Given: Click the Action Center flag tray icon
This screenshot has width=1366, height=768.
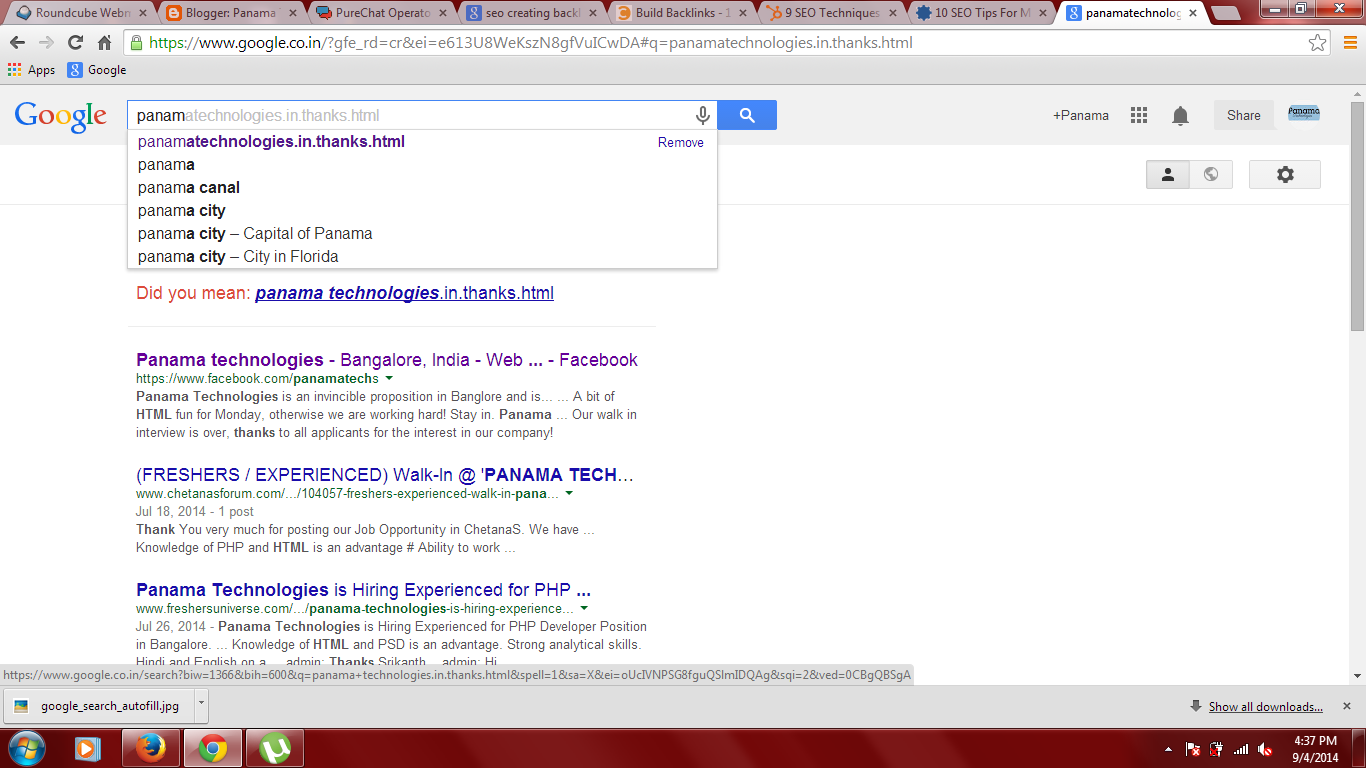Looking at the screenshot, I should (1193, 749).
